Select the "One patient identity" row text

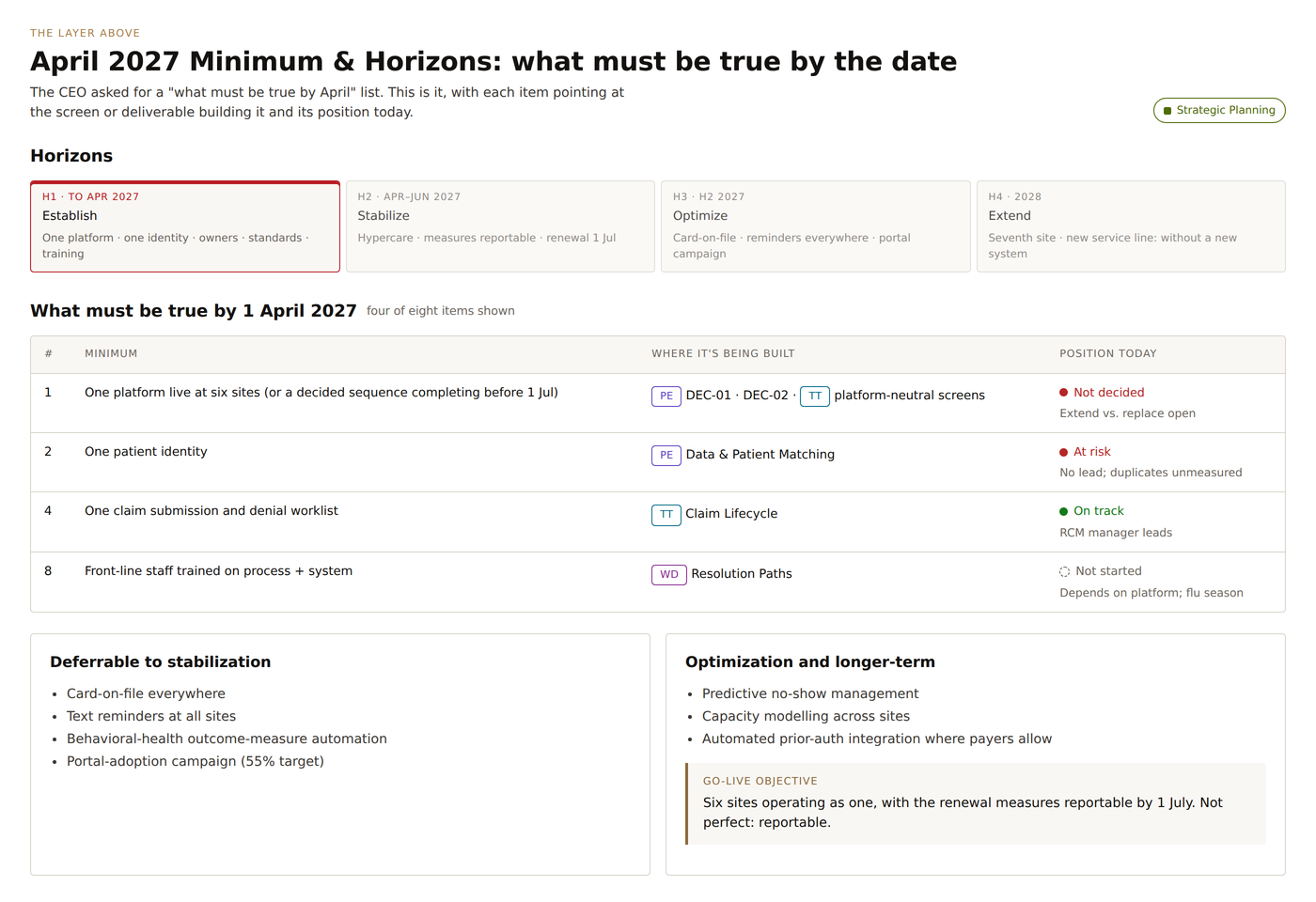[x=146, y=452]
